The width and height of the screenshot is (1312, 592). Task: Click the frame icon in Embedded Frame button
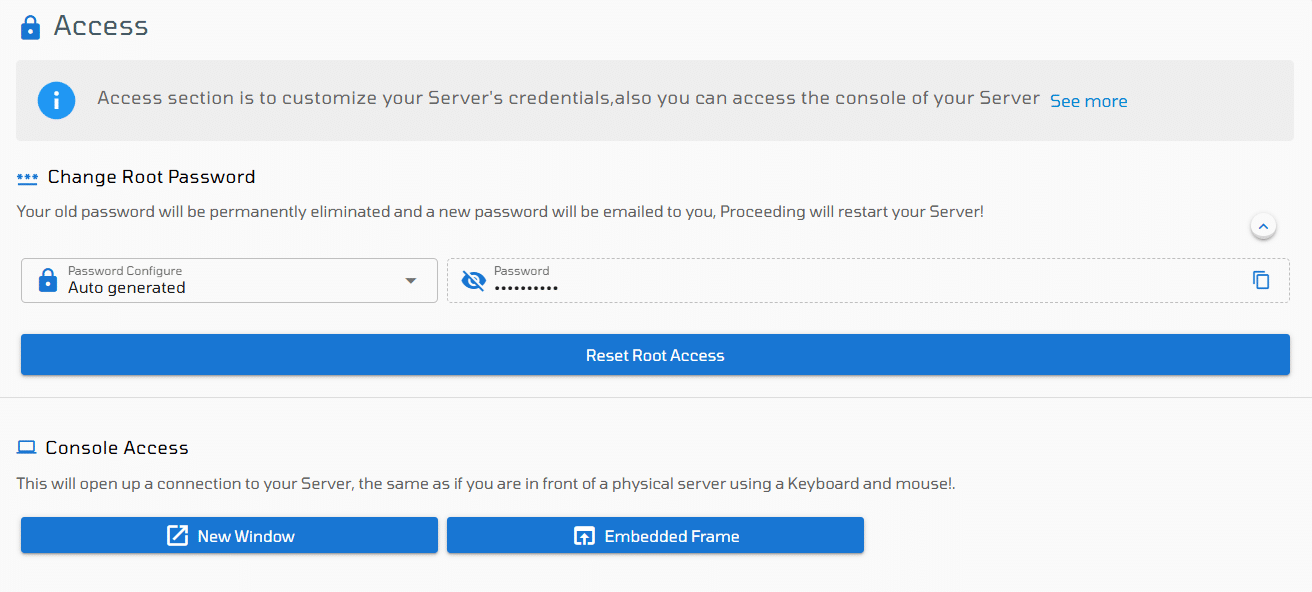click(x=584, y=536)
